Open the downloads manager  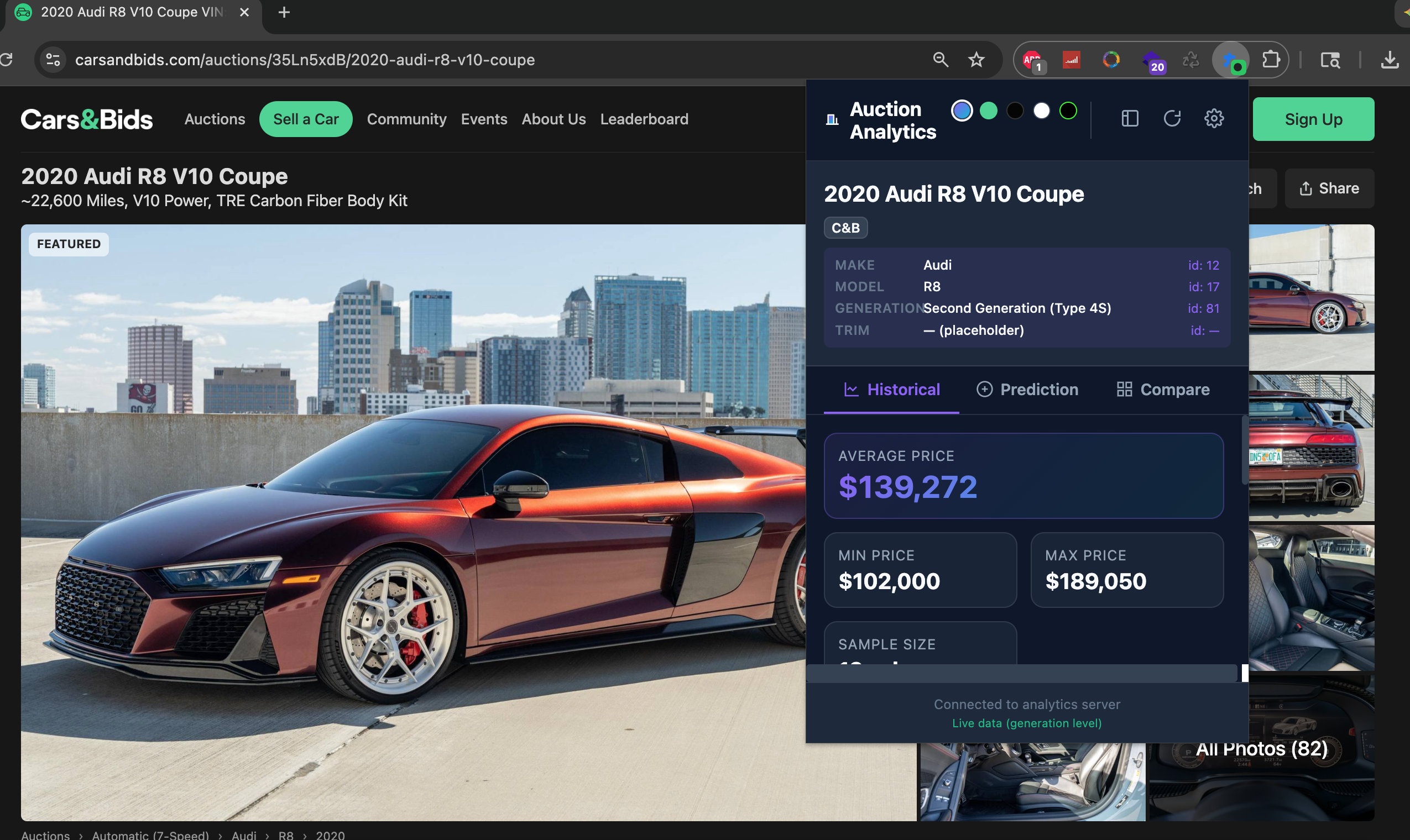click(x=1390, y=60)
